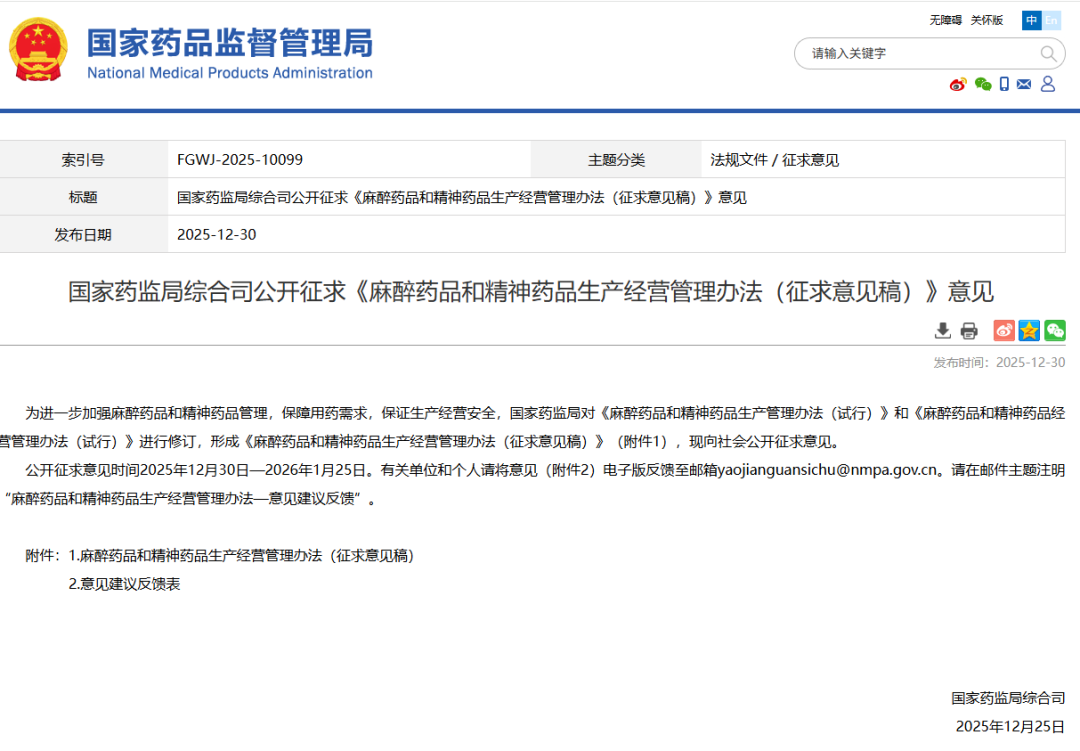The width and height of the screenshot is (1080, 751).
Task: Open the Weibo icon below the search bar
Action: (957, 84)
